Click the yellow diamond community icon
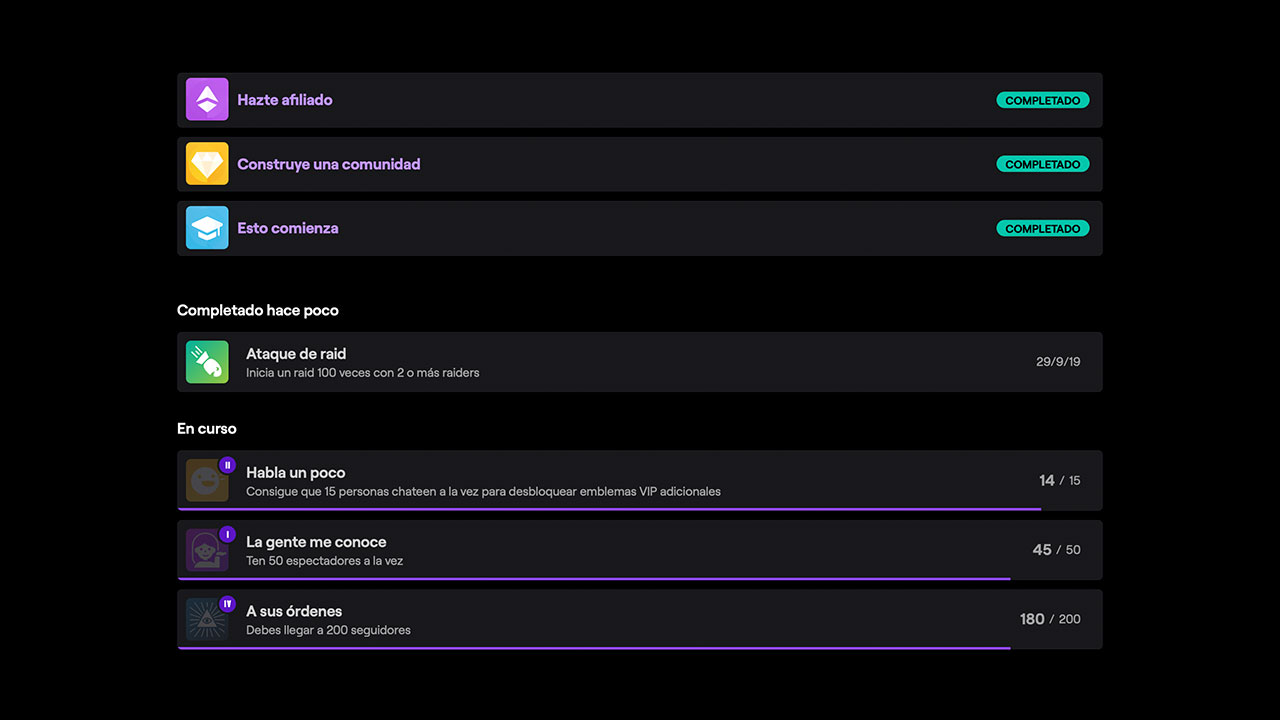Viewport: 1280px width, 720px height. coord(207,164)
